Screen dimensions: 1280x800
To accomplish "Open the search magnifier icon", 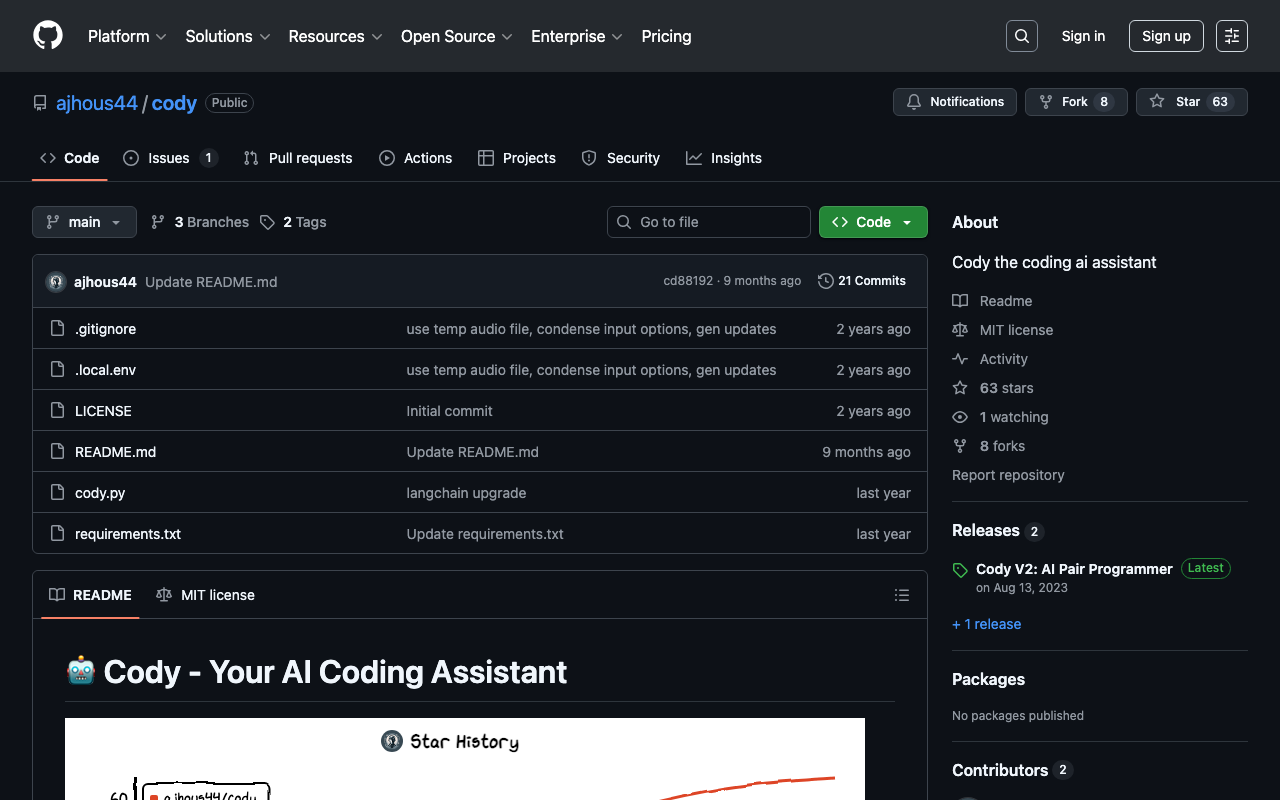I will point(1021,36).
